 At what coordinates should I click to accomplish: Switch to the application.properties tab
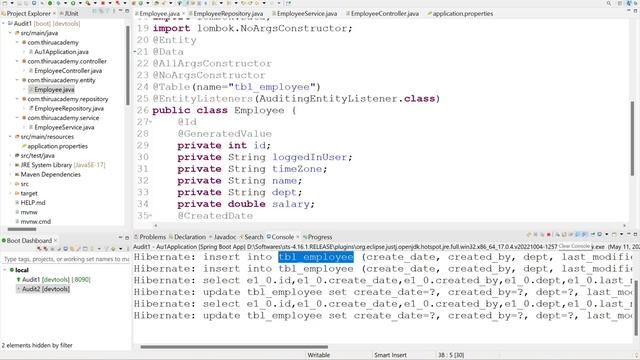pyautogui.click(x=462, y=13)
